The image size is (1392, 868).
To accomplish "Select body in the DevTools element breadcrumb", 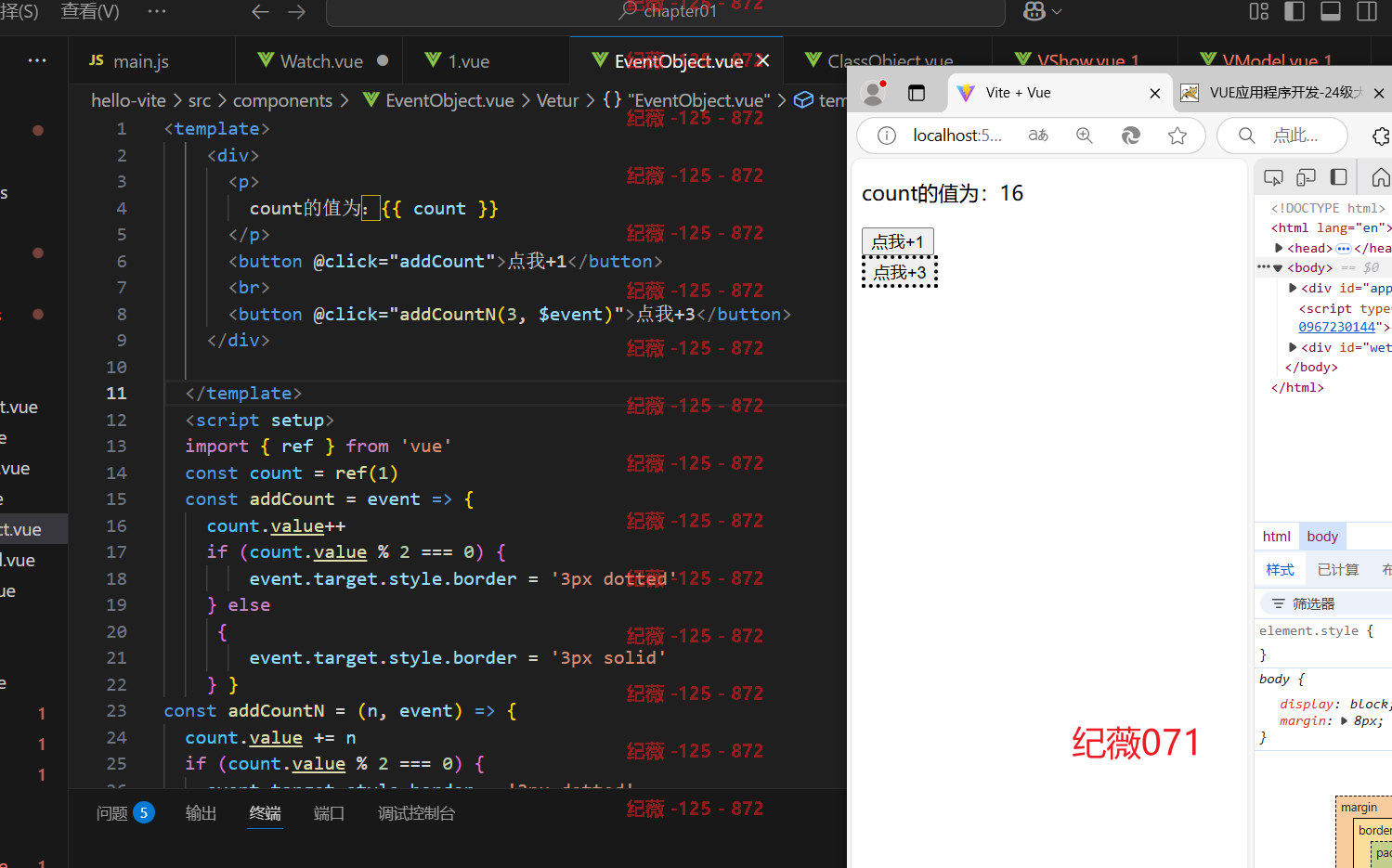I will pos(1322,536).
